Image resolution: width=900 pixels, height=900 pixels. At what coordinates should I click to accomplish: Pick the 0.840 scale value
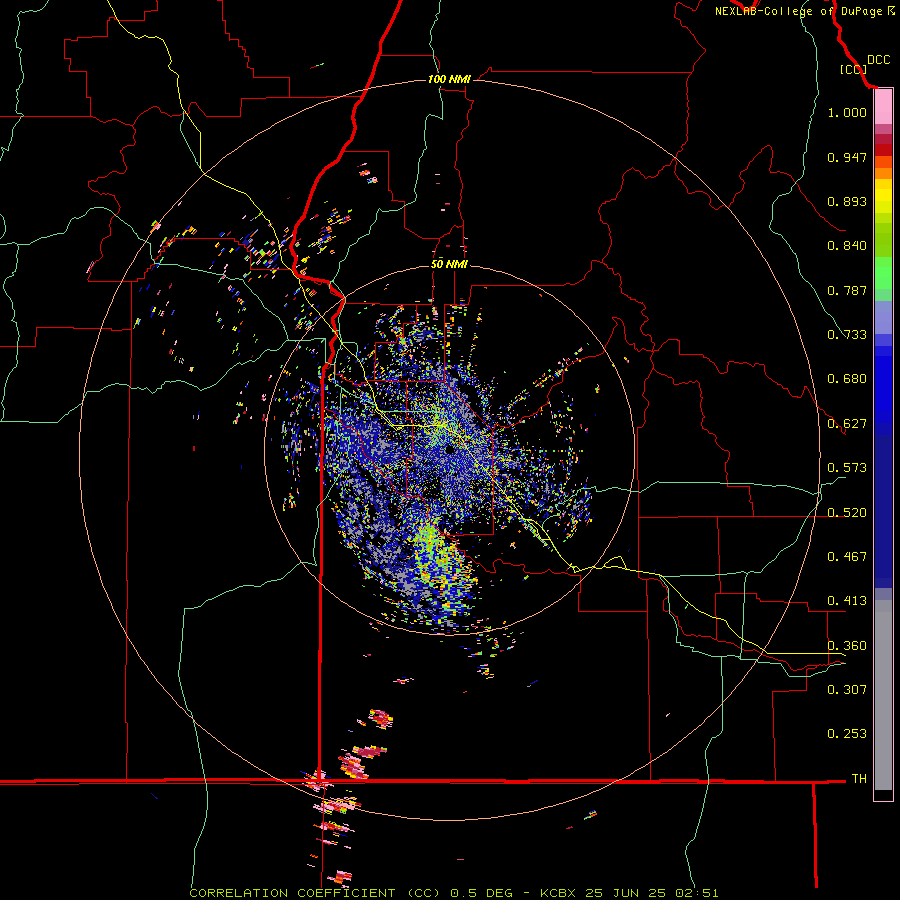click(847, 246)
